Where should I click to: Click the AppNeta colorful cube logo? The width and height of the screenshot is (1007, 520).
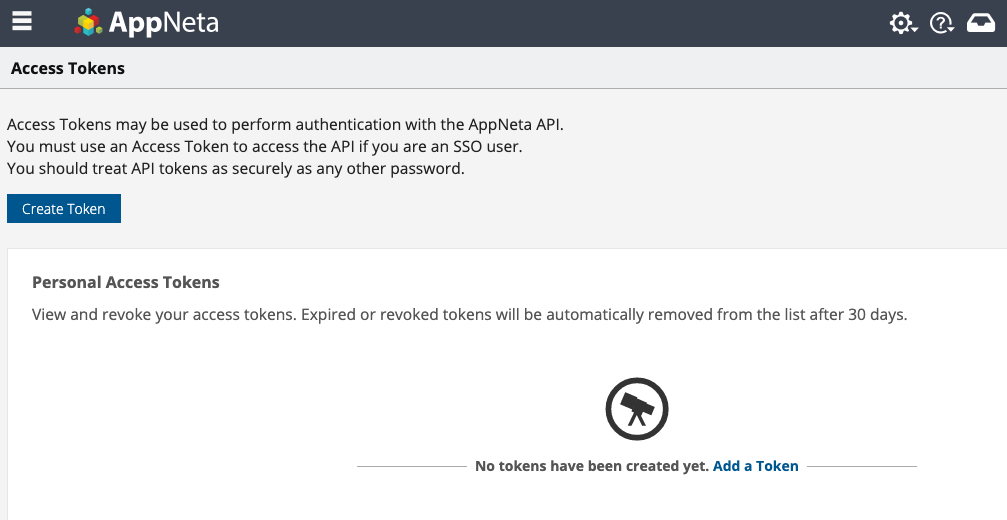point(89,22)
